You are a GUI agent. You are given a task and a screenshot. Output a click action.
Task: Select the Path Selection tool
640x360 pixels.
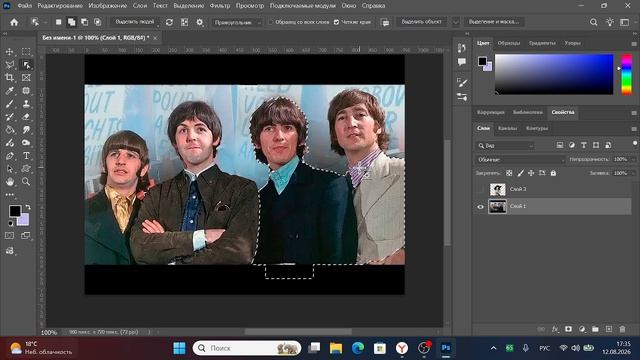9,169
